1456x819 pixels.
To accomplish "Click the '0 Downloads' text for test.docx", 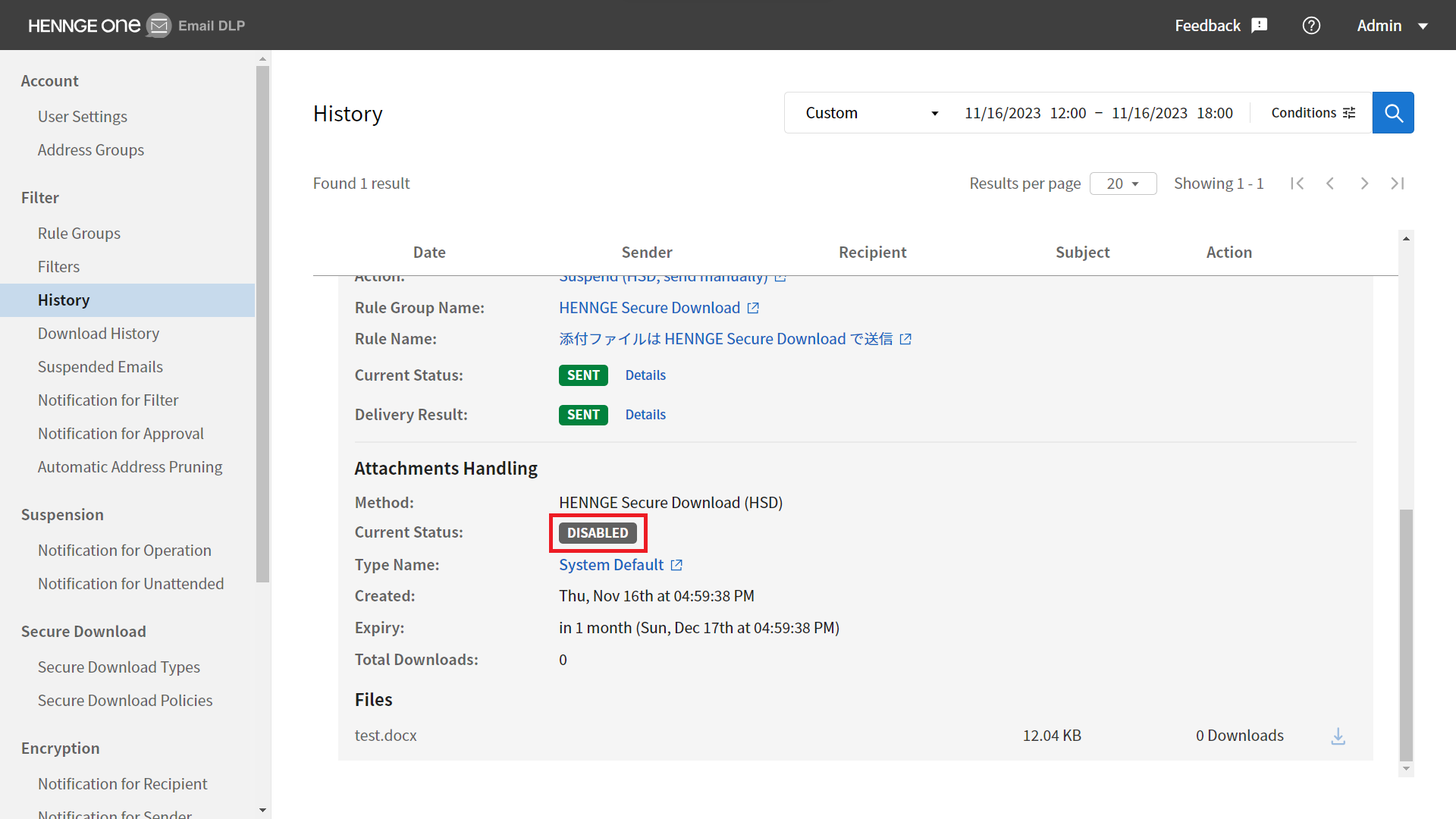I will pyautogui.click(x=1239, y=736).
